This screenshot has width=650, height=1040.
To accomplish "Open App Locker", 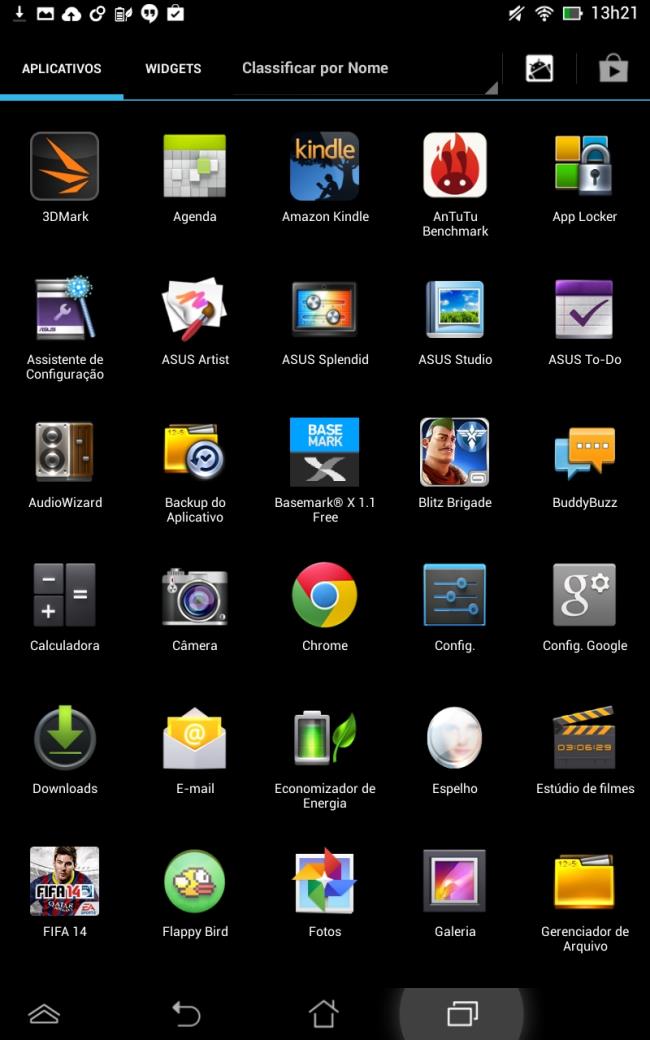I will pyautogui.click(x=584, y=166).
